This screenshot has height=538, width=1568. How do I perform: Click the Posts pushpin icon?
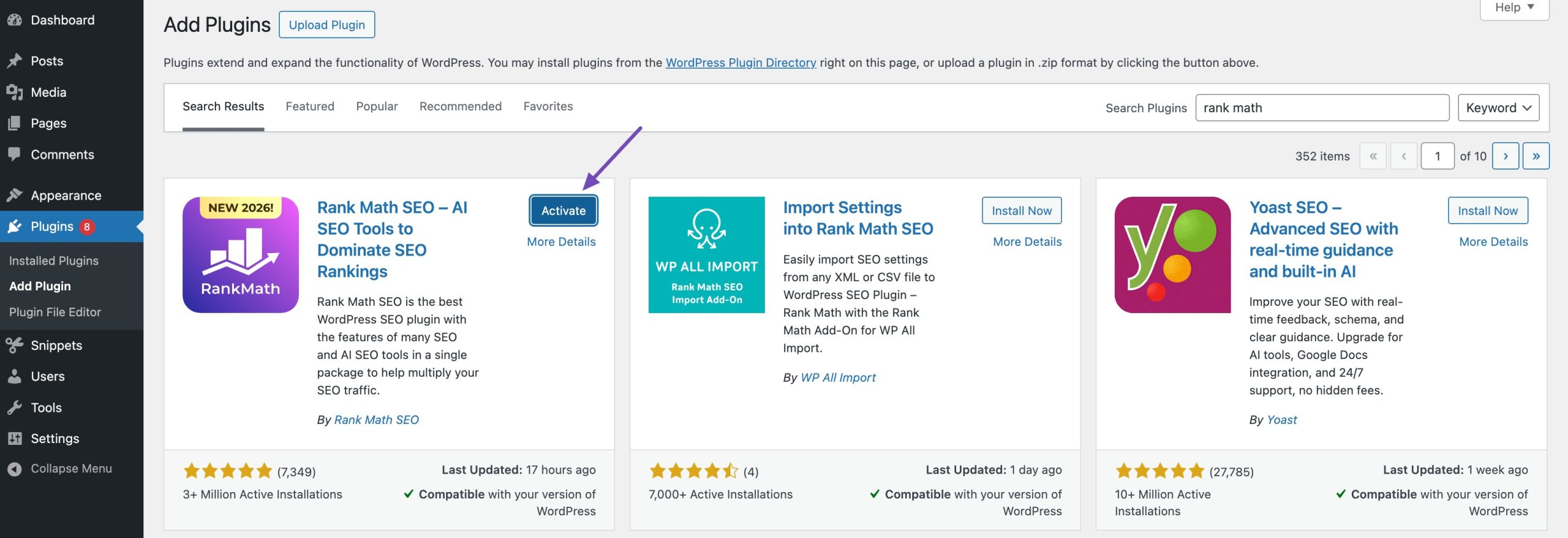tap(15, 61)
